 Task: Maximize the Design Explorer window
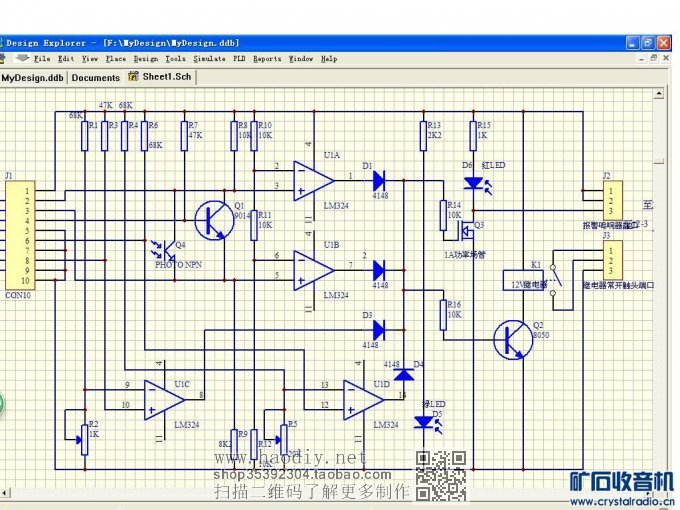(x=647, y=43)
